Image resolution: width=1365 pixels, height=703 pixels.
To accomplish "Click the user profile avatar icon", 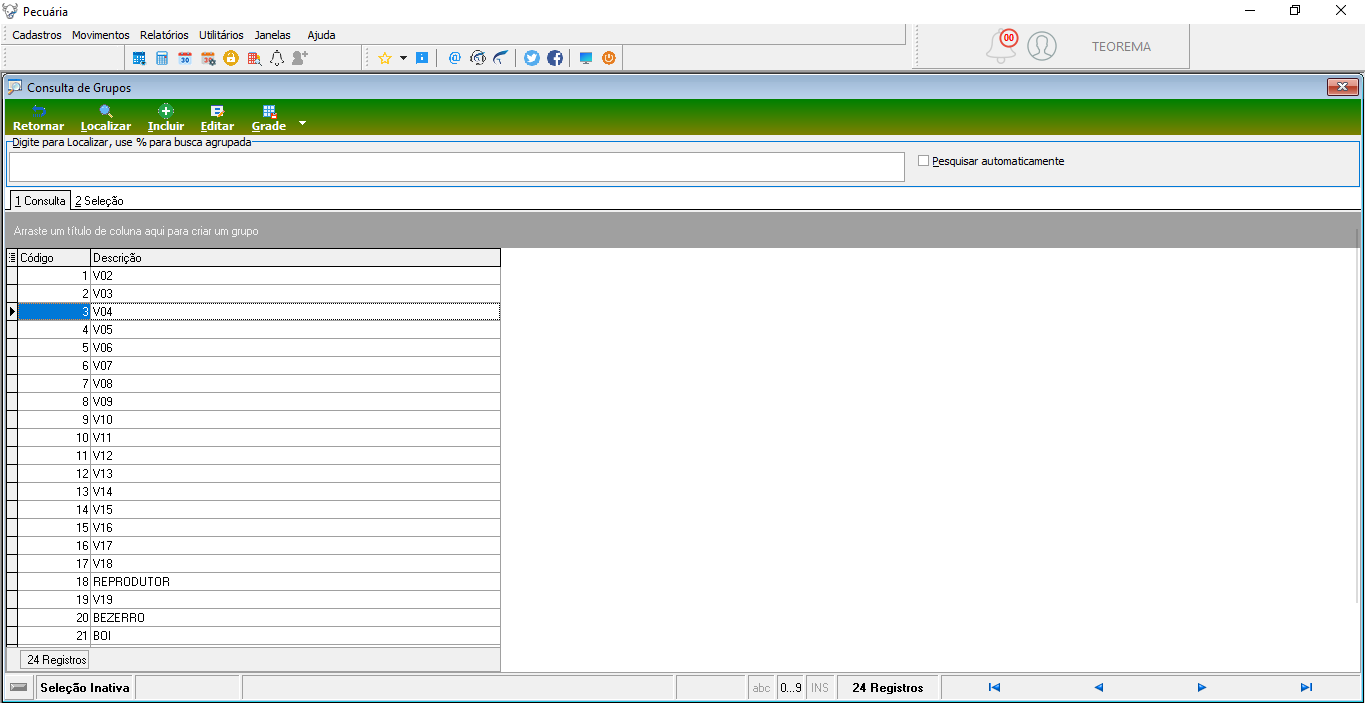I will (x=1042, y=46).
